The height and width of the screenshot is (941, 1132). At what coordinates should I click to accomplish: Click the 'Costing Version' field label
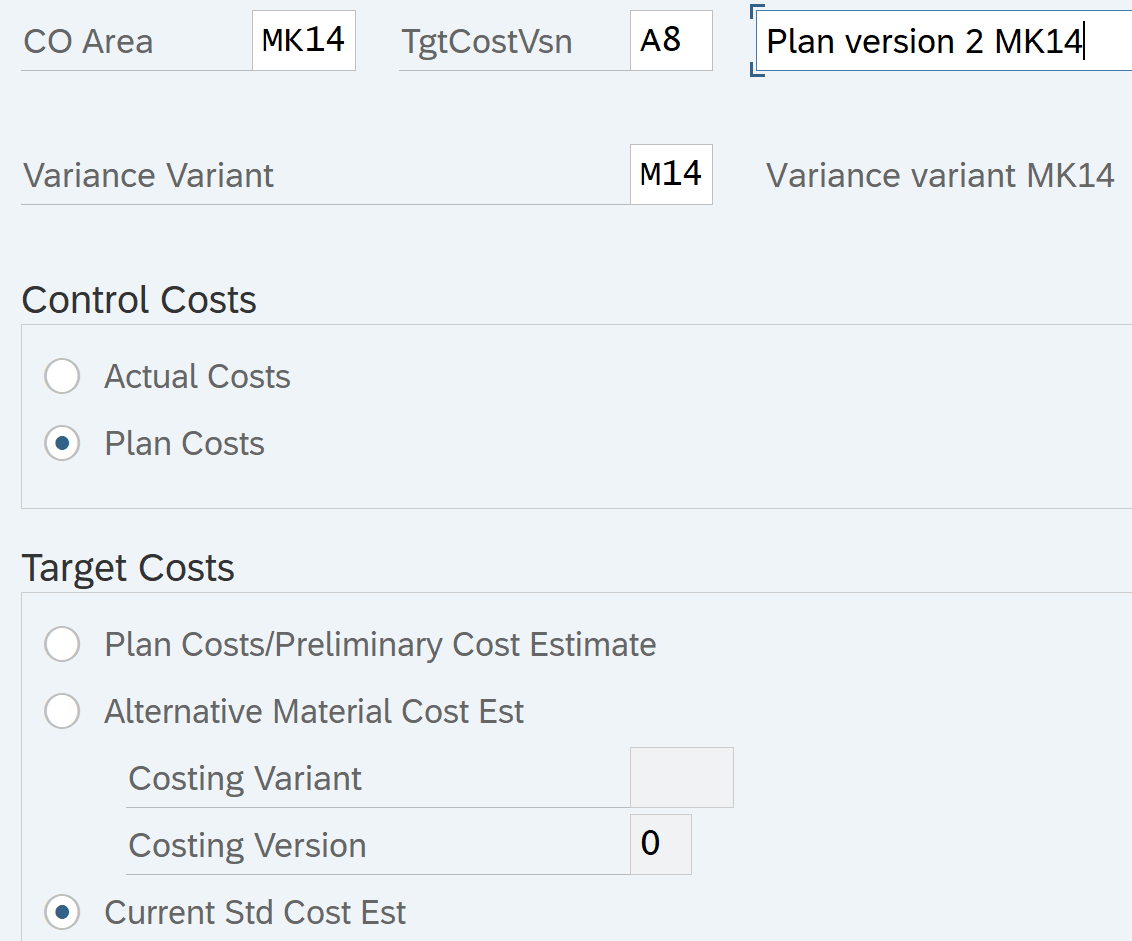247,846
